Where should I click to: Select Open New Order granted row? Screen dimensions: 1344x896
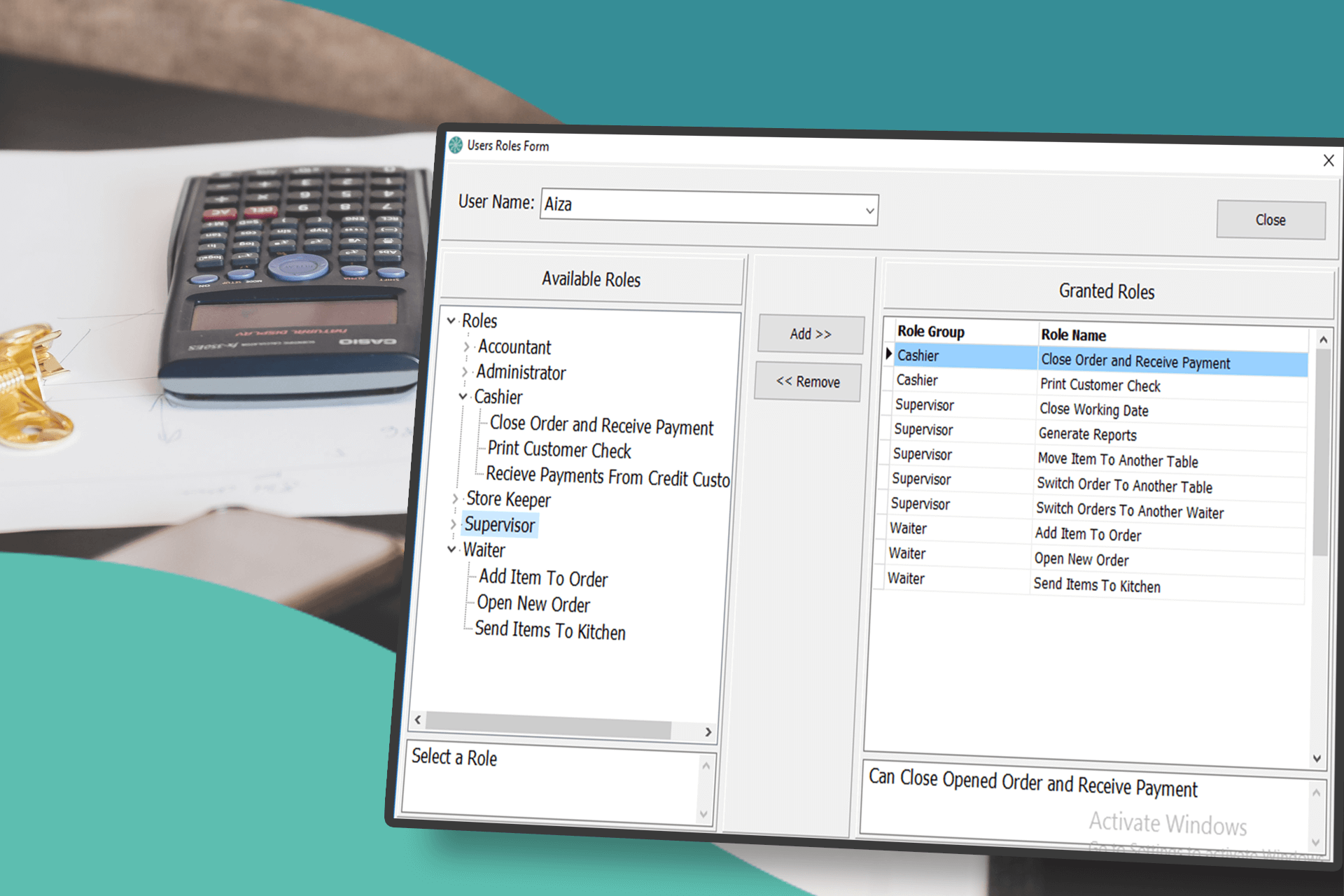1081,560
